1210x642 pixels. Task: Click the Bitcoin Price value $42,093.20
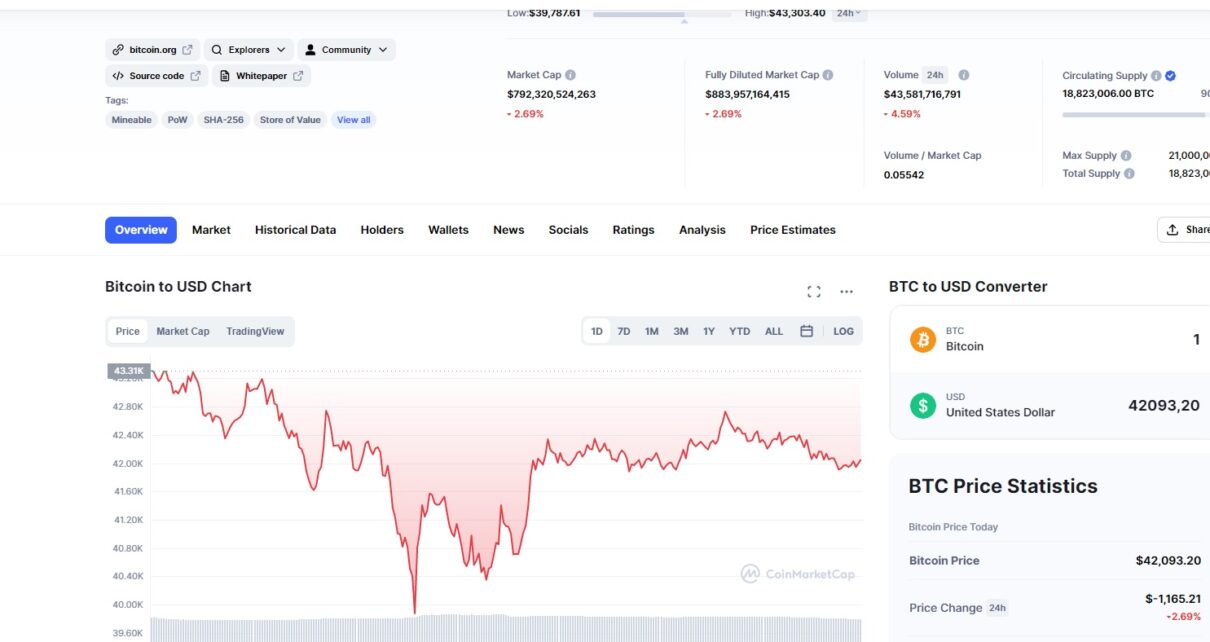(x=1168, y=561)
